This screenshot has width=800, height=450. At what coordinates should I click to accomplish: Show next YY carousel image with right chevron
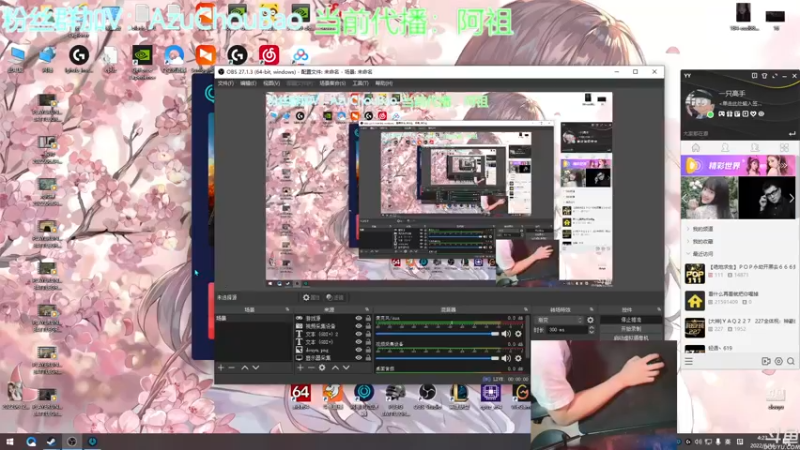pyautogui.click(x=791, y=198)
